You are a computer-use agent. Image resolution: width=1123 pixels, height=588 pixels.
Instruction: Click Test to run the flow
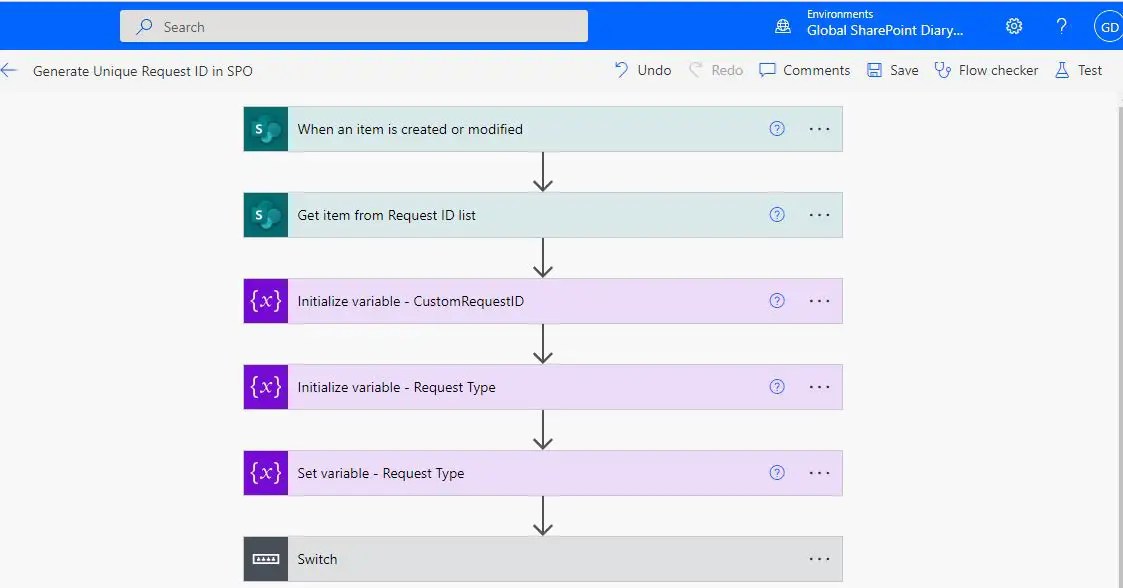1079,70
